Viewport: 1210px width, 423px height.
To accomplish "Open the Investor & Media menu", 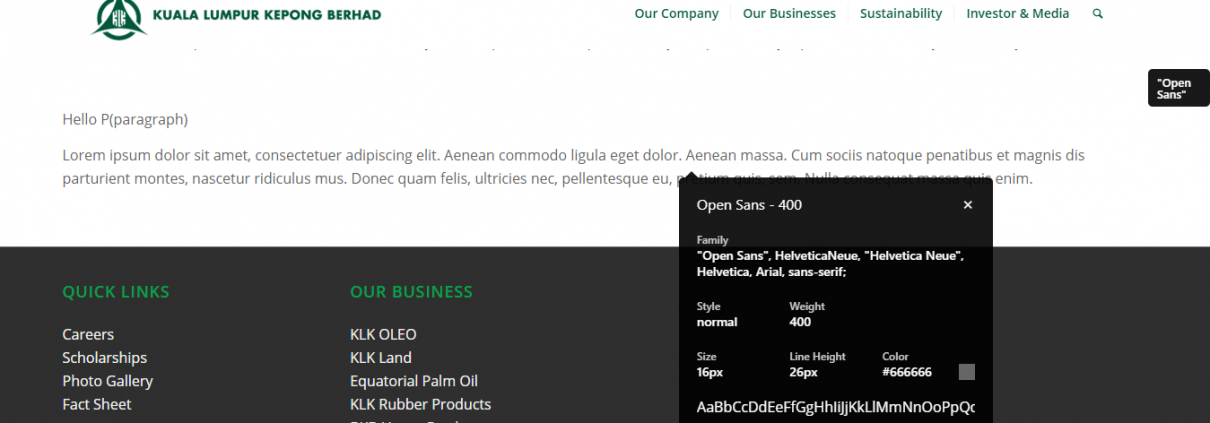I will [1017, 14].
